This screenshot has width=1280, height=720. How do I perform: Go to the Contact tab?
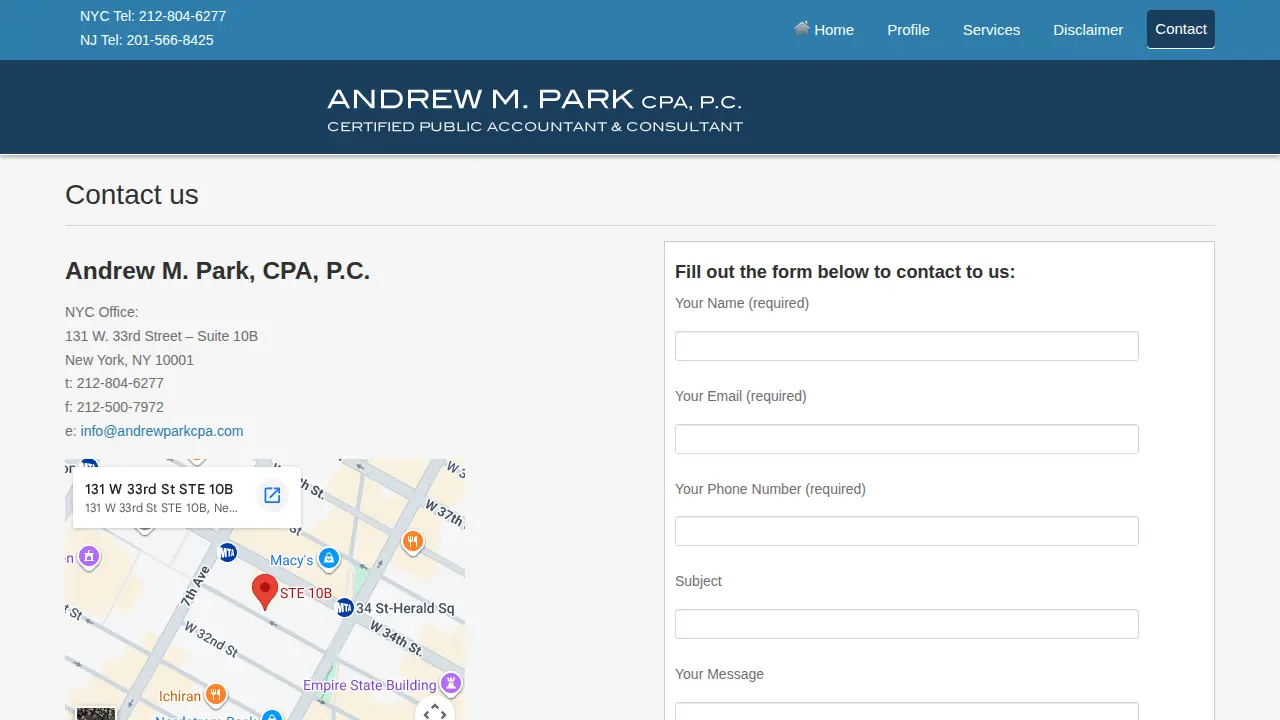coord(1181,29)
